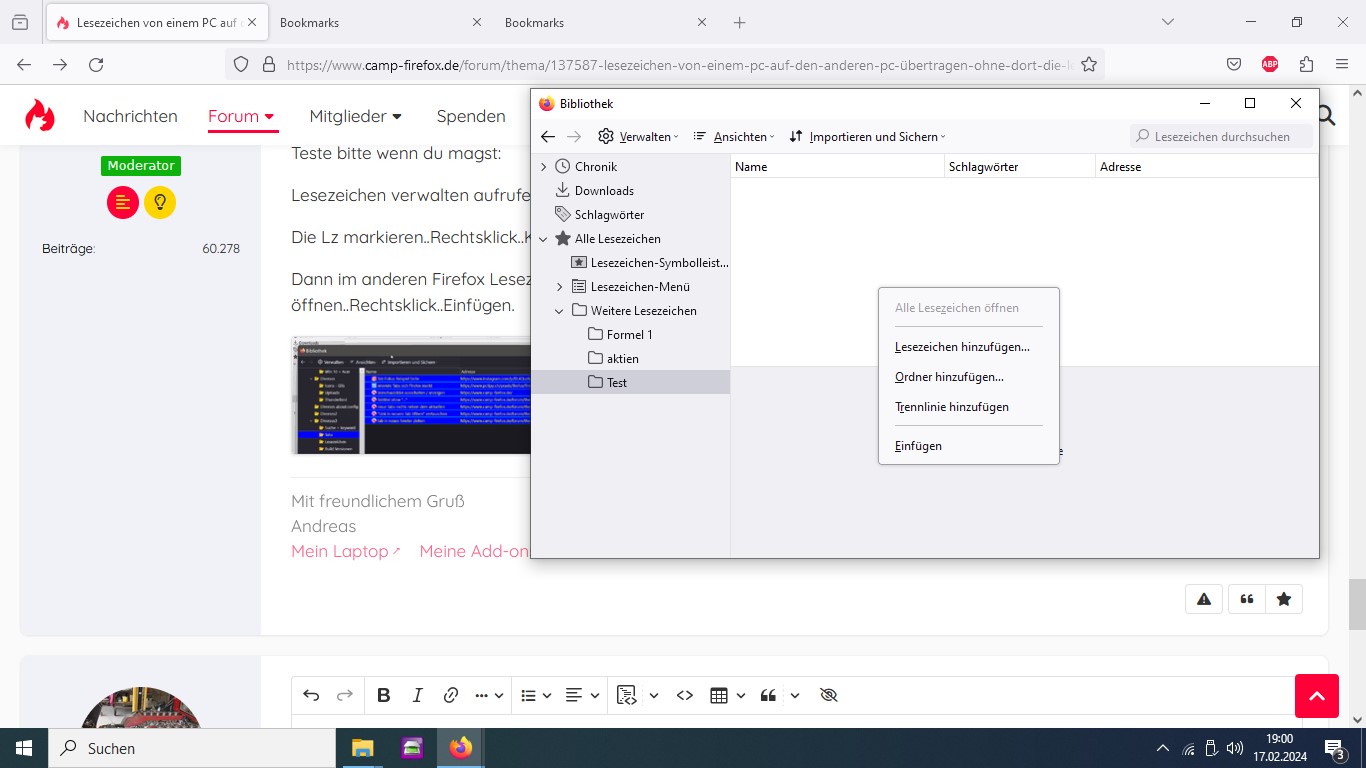
Task: Collapse the Weitere Lesezeichen folder
Action: (x=559, y=311)
